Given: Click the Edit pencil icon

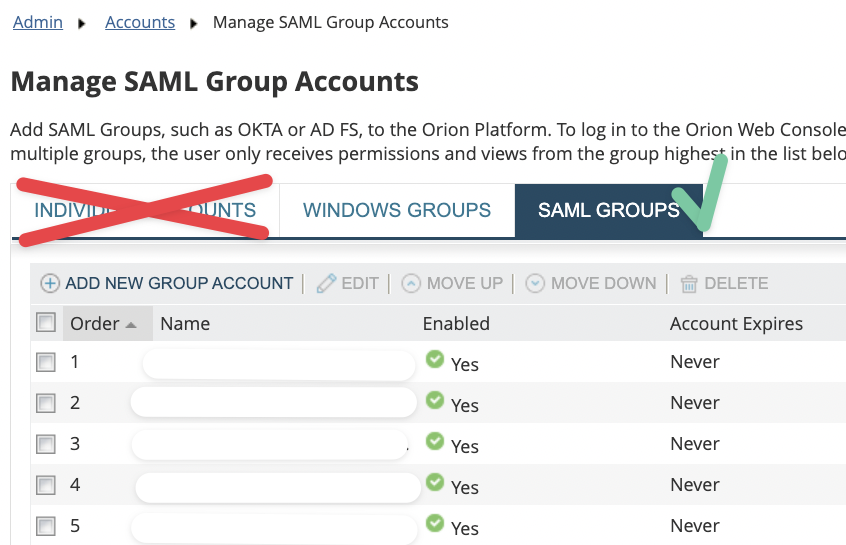Looking at the screenshot, I should 326,284.
